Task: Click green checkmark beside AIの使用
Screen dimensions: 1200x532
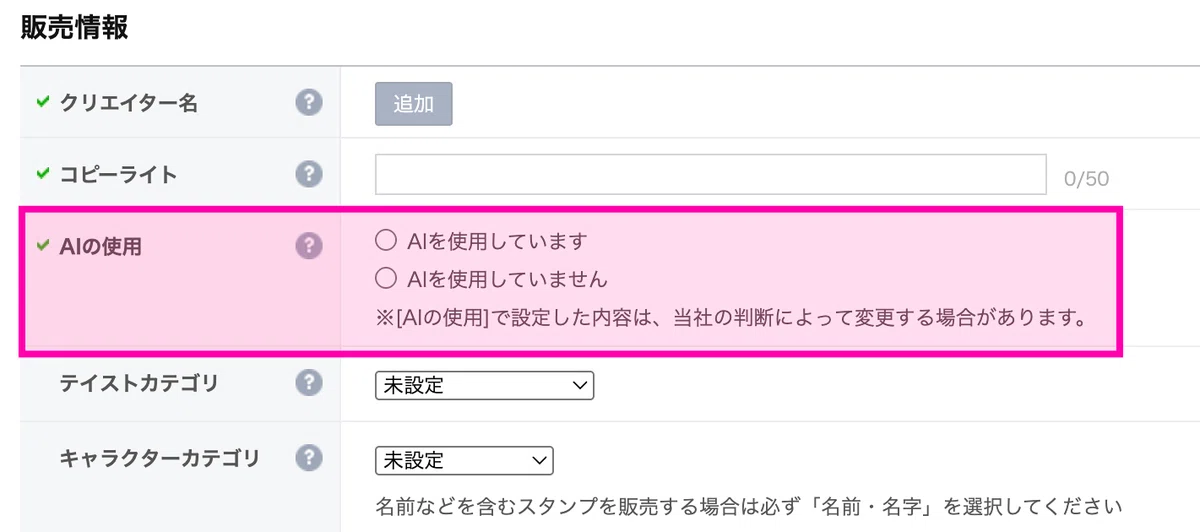Action: point(42,246)
